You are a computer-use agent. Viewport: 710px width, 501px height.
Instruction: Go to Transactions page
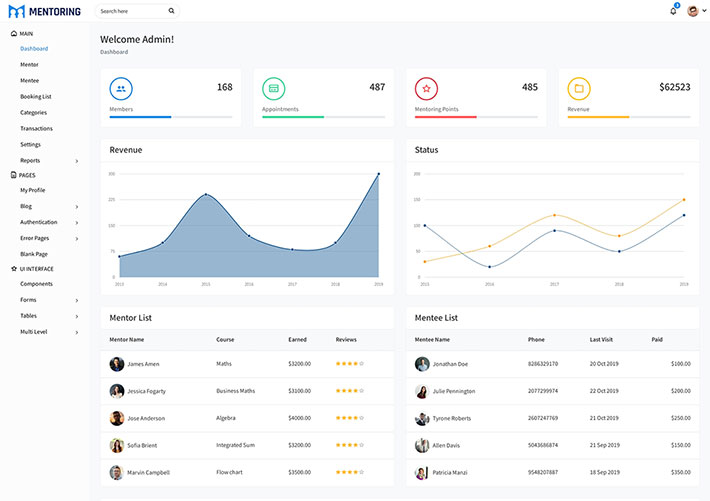click(36, 128)
